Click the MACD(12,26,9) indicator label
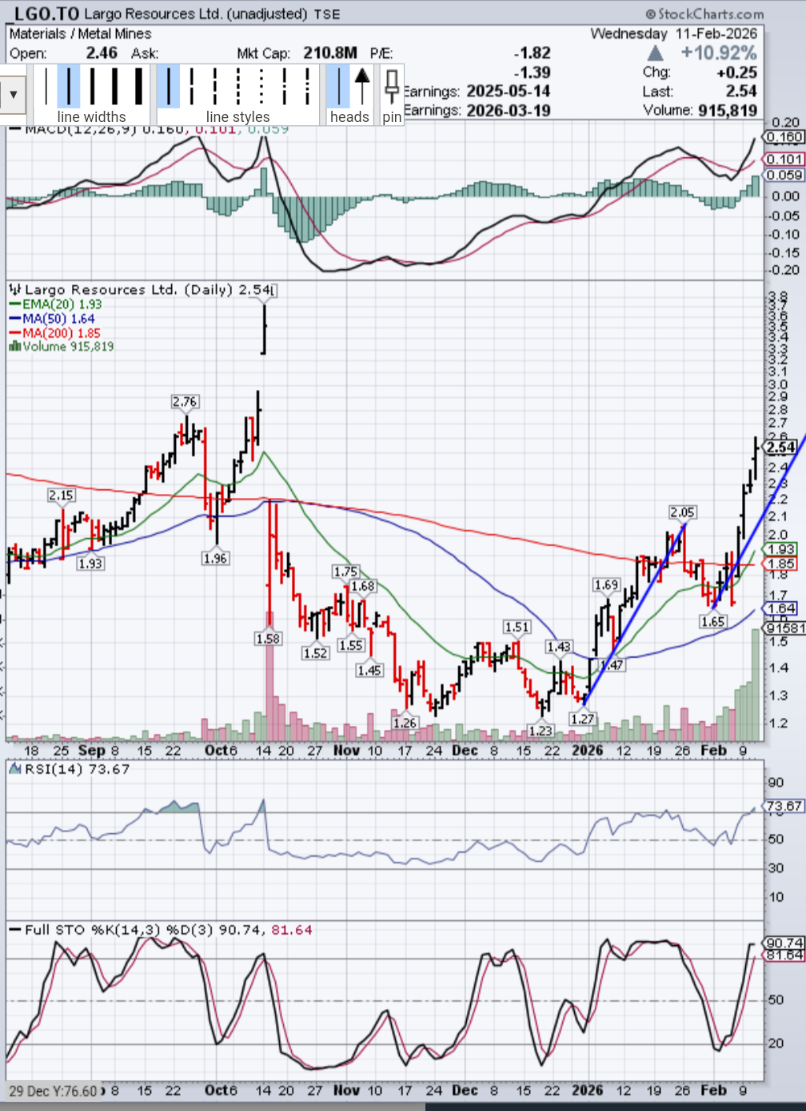The image size is (806, 1111). pos(81,129)
